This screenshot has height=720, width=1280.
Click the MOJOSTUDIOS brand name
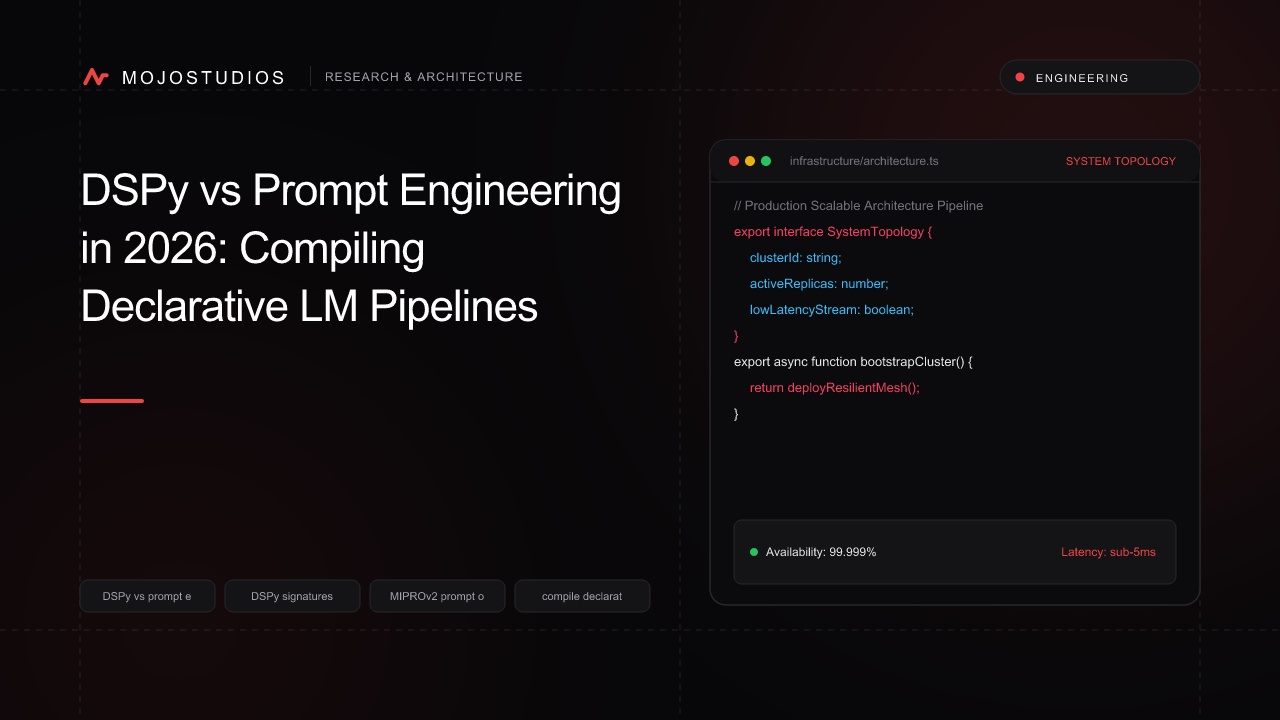tap(203, 77)
